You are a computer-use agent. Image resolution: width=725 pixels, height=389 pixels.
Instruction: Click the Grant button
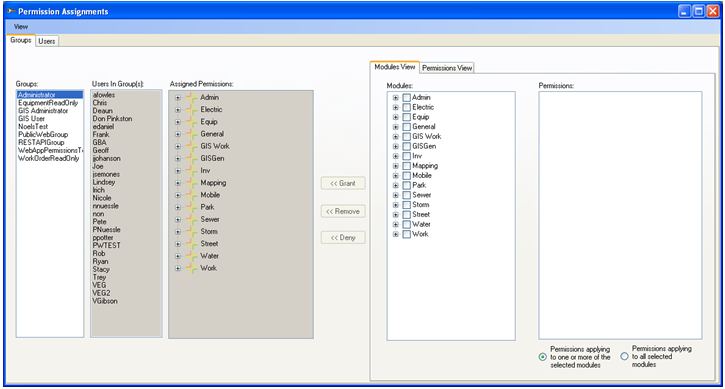tap(343, 184)
